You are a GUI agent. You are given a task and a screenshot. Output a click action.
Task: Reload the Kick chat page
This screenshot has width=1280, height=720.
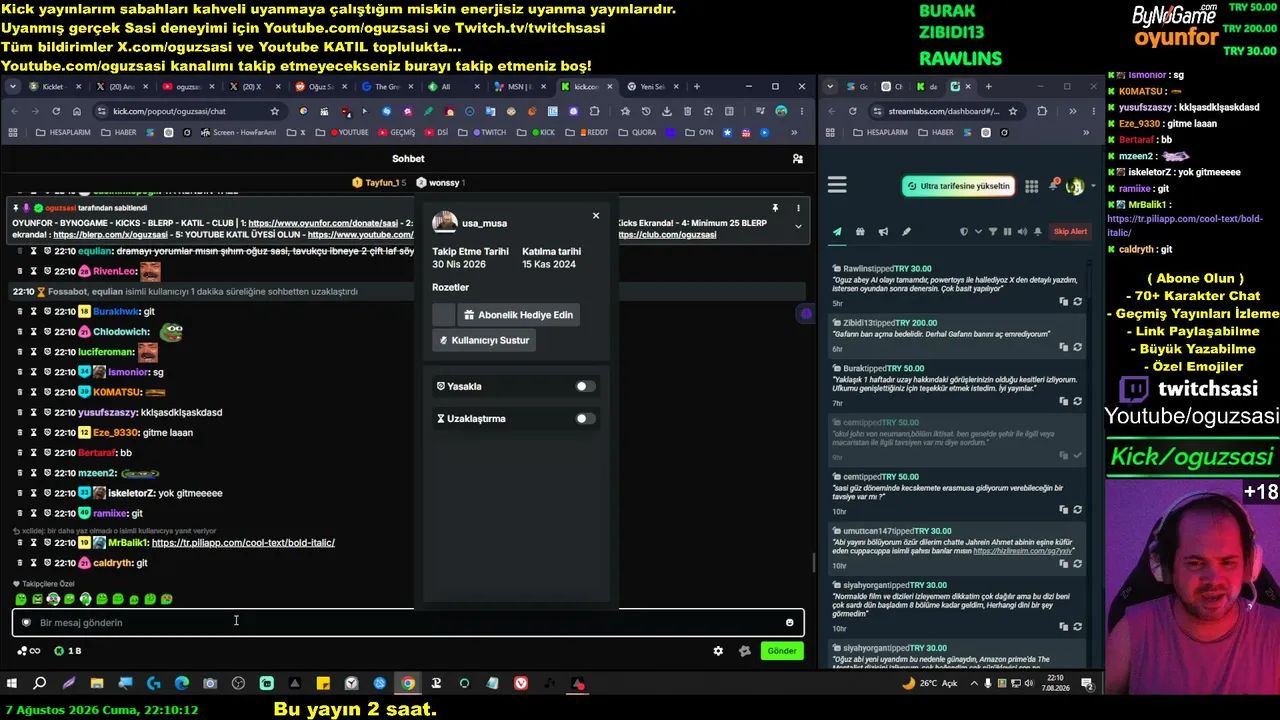57,111
